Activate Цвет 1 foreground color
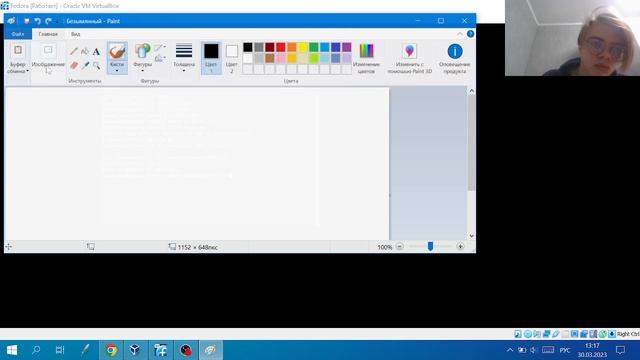 point(211,58)
